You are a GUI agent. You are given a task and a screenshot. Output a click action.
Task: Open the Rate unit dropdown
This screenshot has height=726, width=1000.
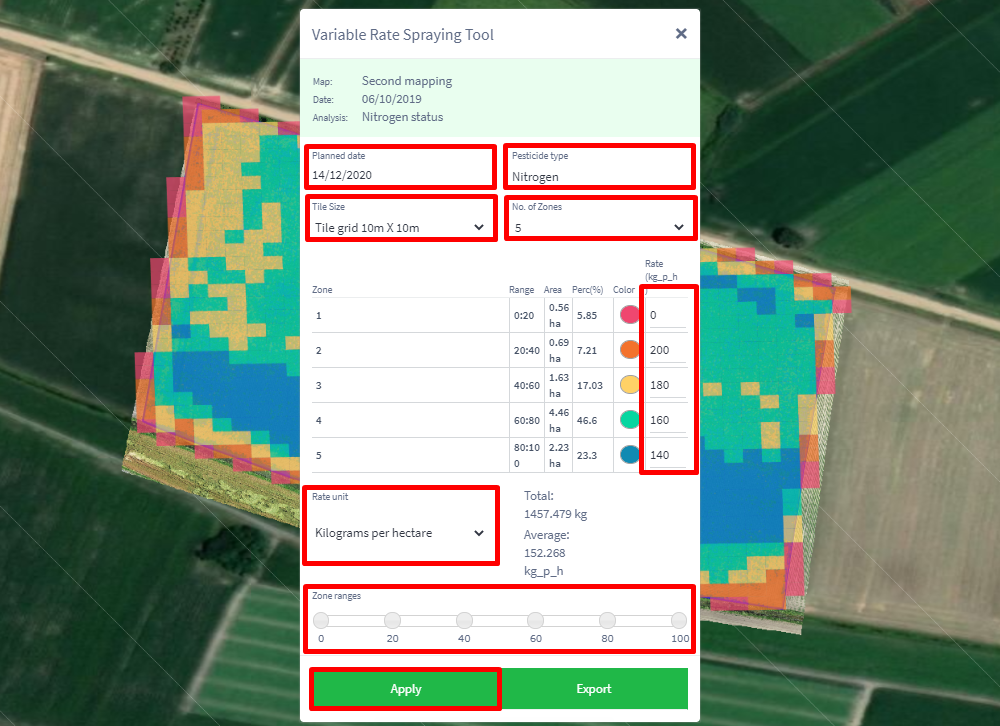click(401, 526)
